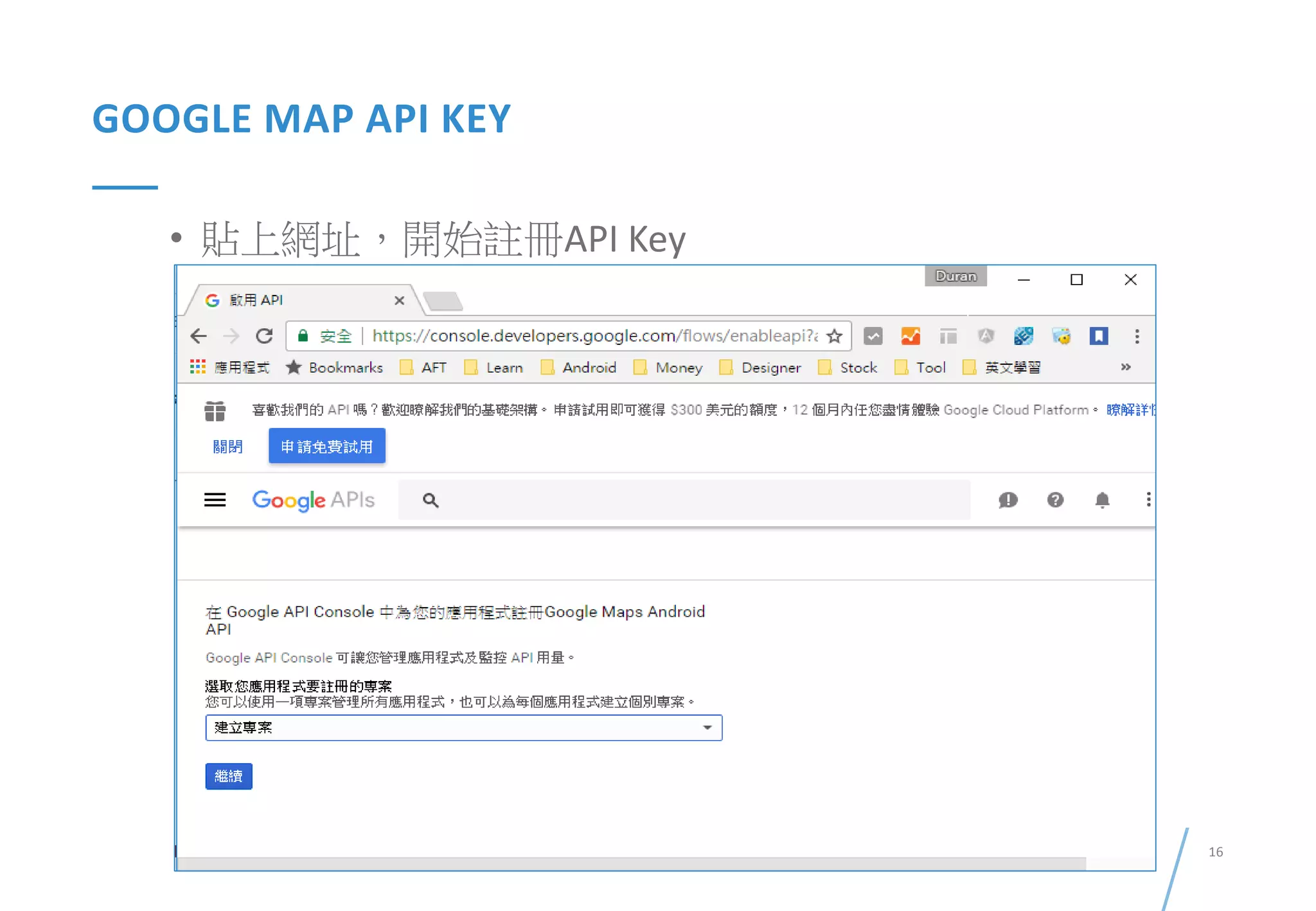The height and width of the screenshot is (911, 1316).
Task: Click the orange analytics extension icon
Action: point(911,336)
